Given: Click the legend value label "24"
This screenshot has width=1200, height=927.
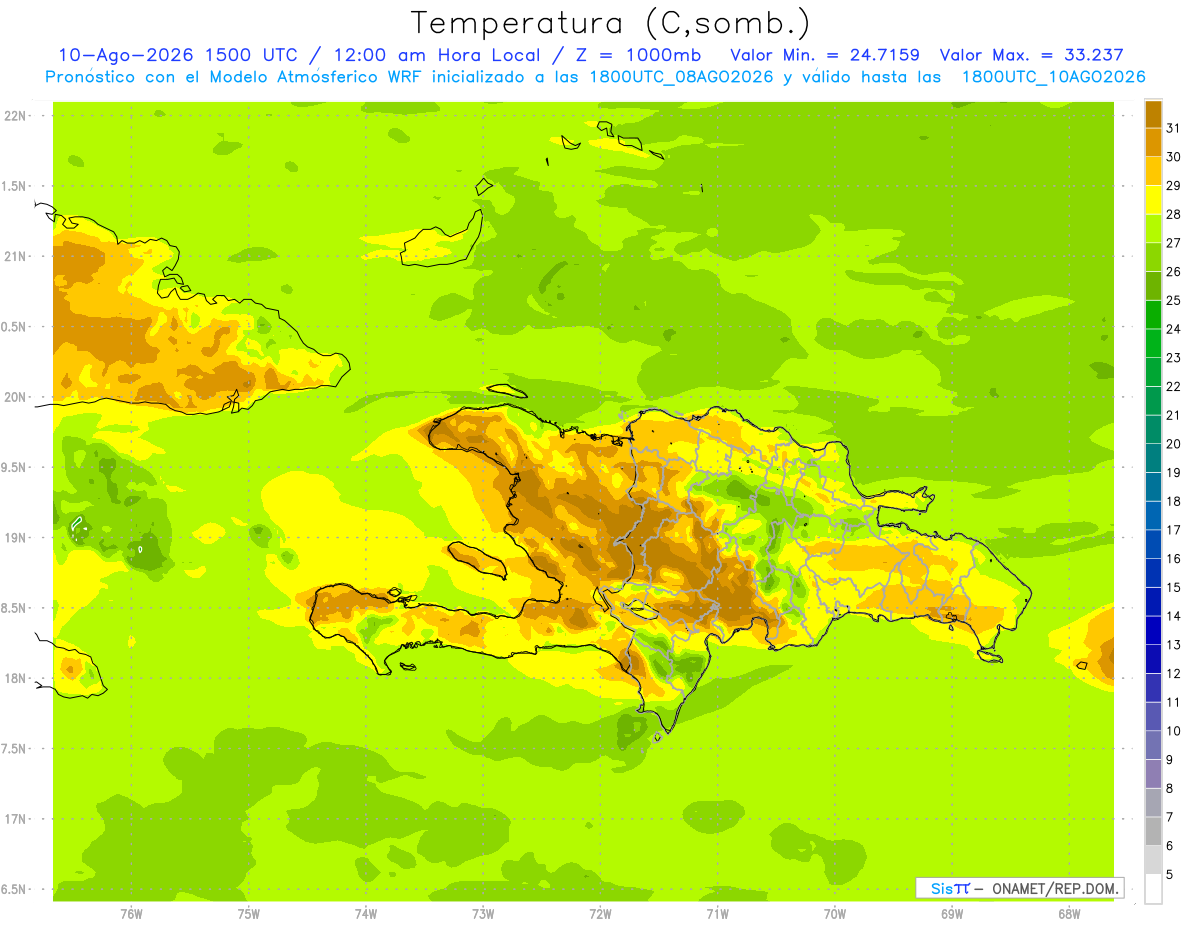Looking at the screenshot, I should (x=1173, y=329).
